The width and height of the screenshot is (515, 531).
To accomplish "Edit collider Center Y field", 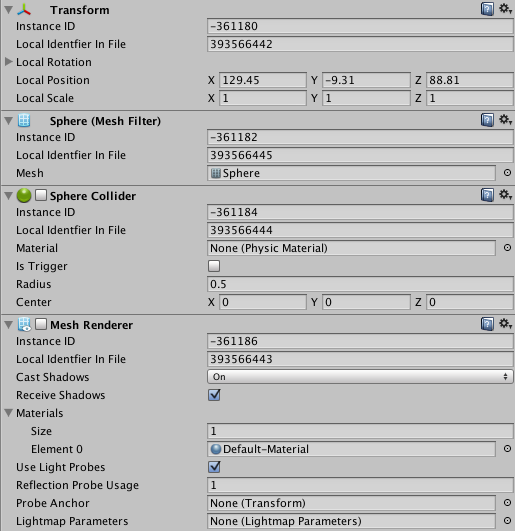I will coord(366,302).
